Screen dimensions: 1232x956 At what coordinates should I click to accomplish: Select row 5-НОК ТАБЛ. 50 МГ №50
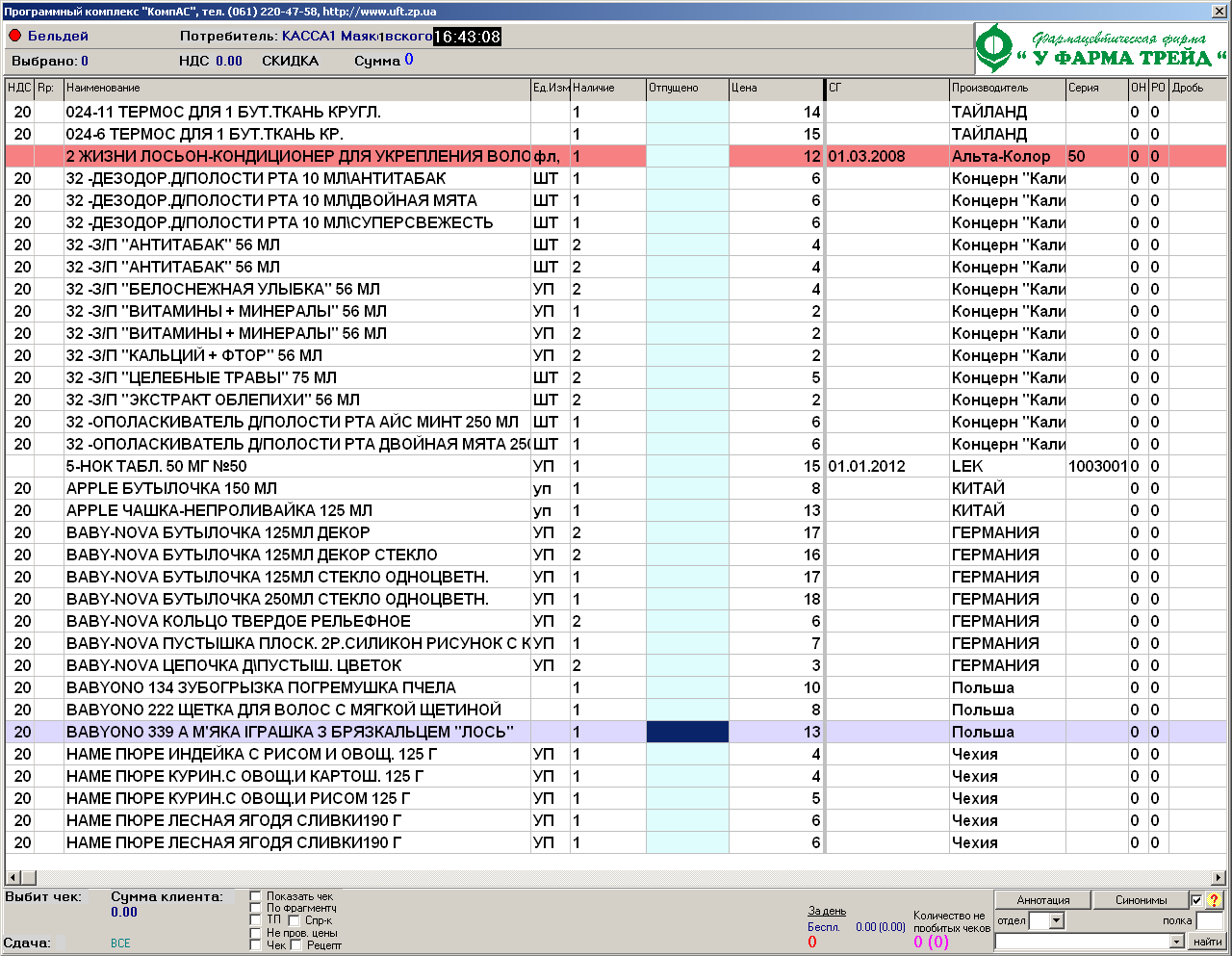pyautogui.click(x=616, y=466)
